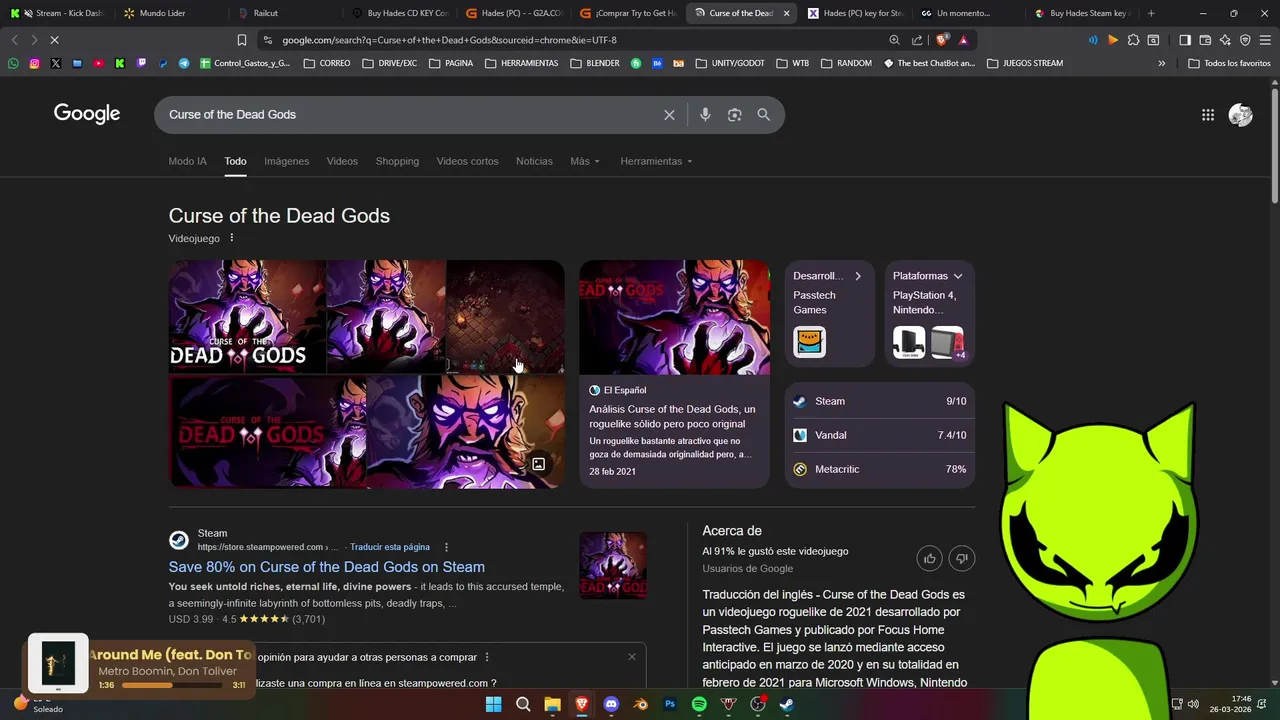Screen dimensions: 1280x720
Task: Open extensions puzzle icon in the toolbar
Action: click(x=1133, y=40)
